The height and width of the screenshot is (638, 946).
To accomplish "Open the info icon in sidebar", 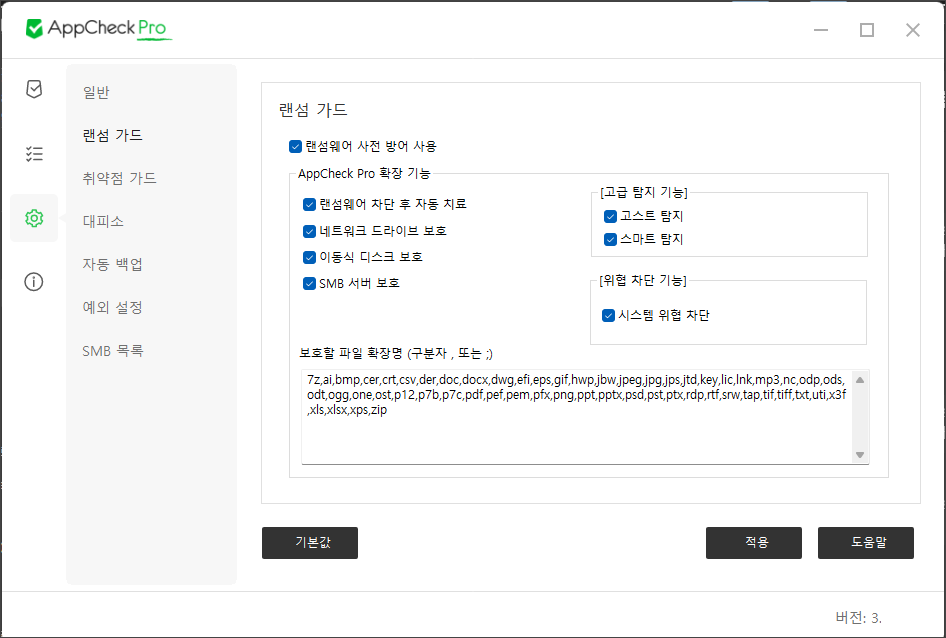I will tap(34, 282).
